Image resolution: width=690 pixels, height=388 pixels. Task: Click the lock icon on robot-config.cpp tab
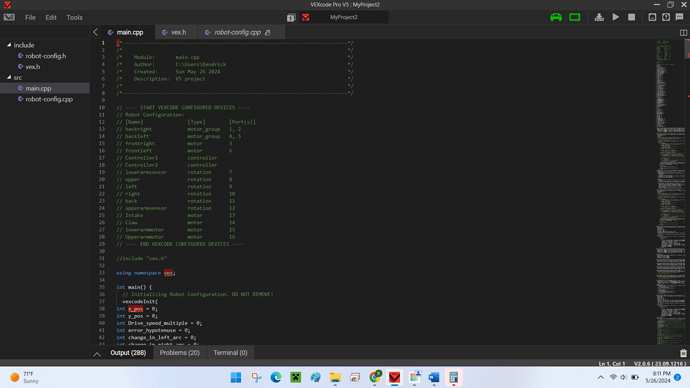(x=268, y=33)
